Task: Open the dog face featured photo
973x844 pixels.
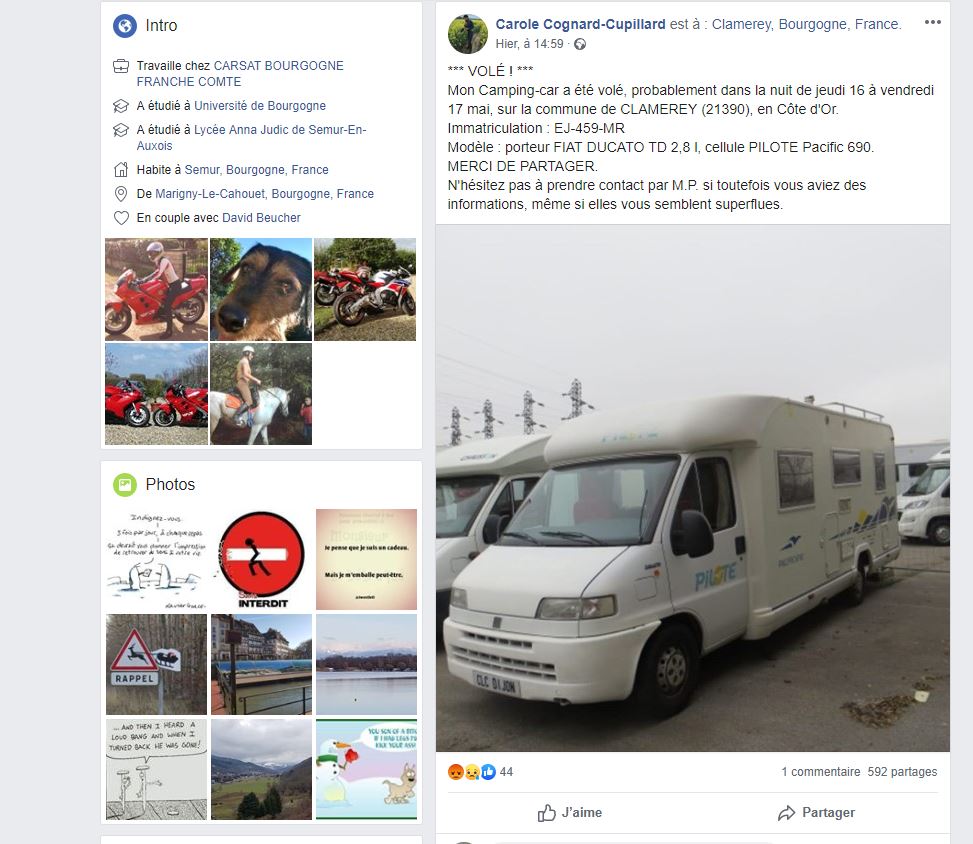Action: 261,289
